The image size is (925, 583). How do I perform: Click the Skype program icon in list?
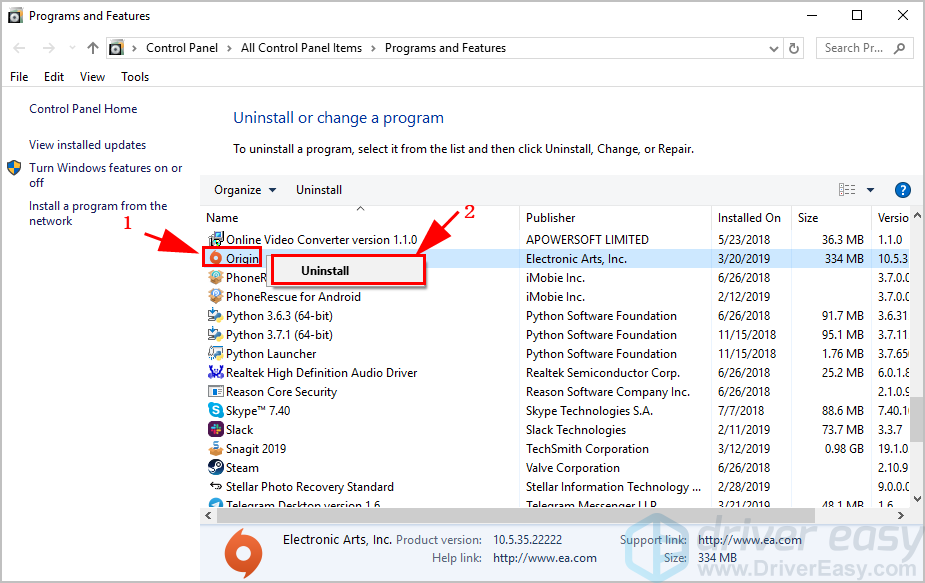coord(216,411)
